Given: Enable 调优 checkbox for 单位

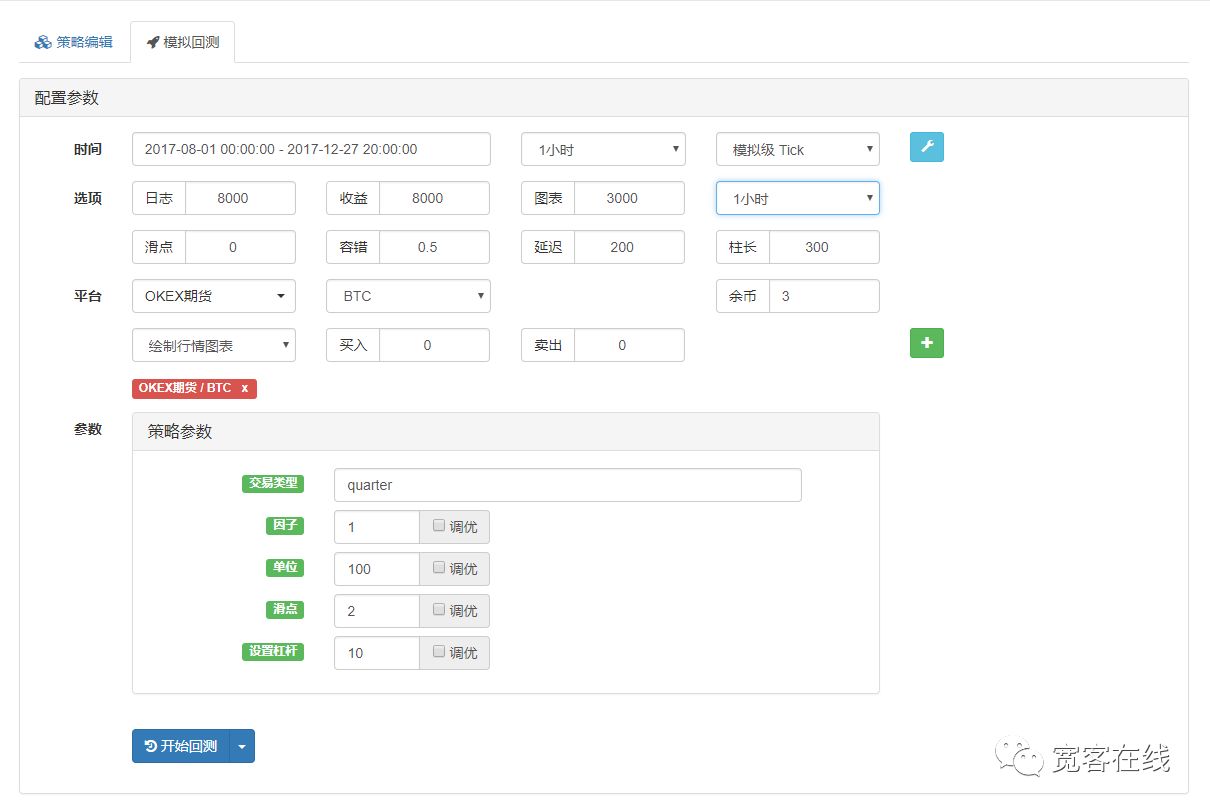Looking at the screenshot, I should (439, 568).
